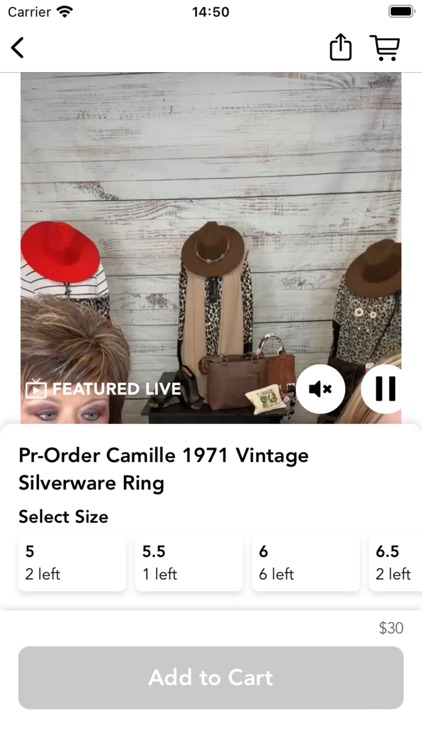Viewport: 422px width, 750px height.
Task: Tap the Select Size heading
Action: point(63,517)
